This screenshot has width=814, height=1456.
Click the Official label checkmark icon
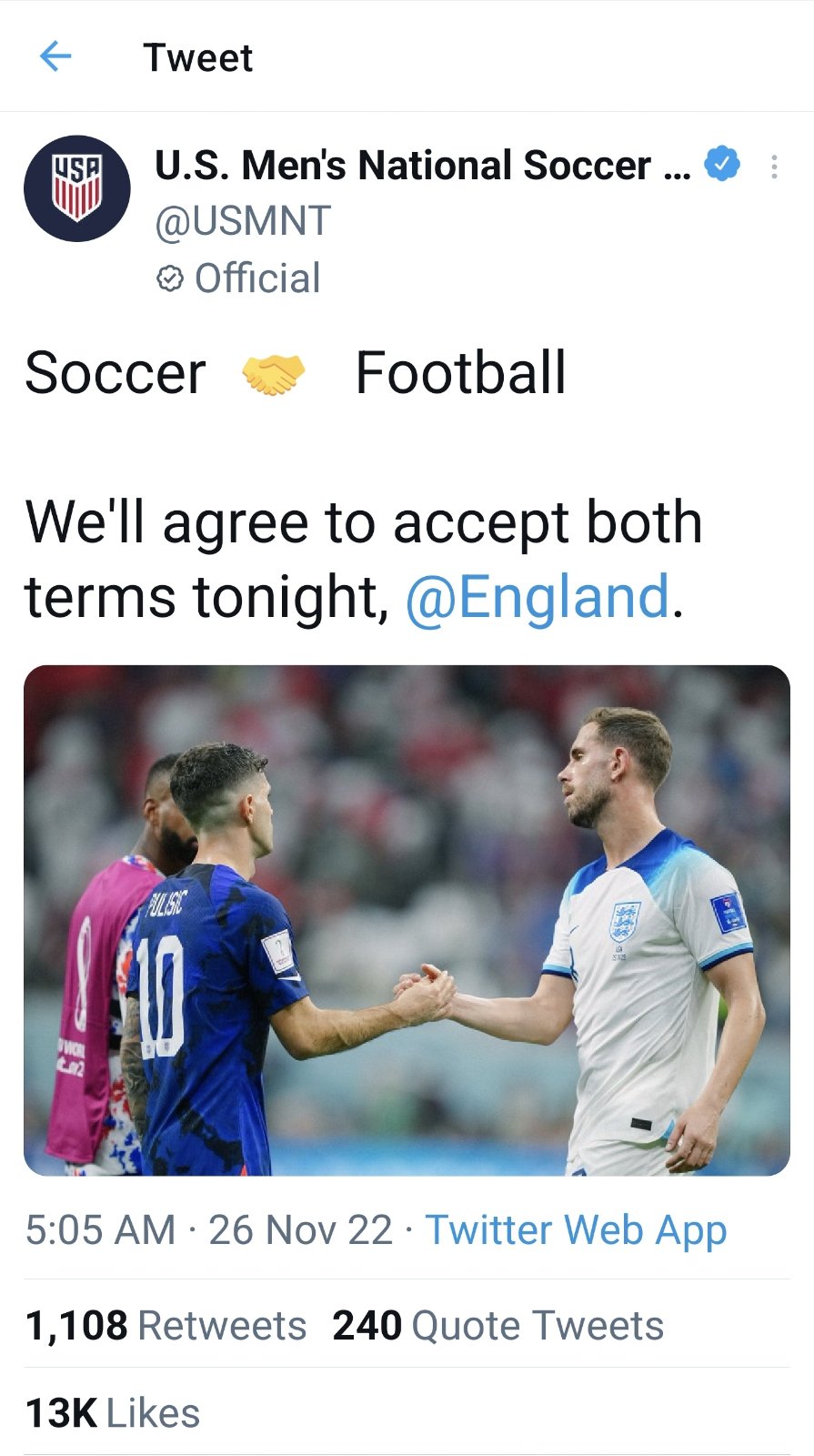tap(170, 278)
